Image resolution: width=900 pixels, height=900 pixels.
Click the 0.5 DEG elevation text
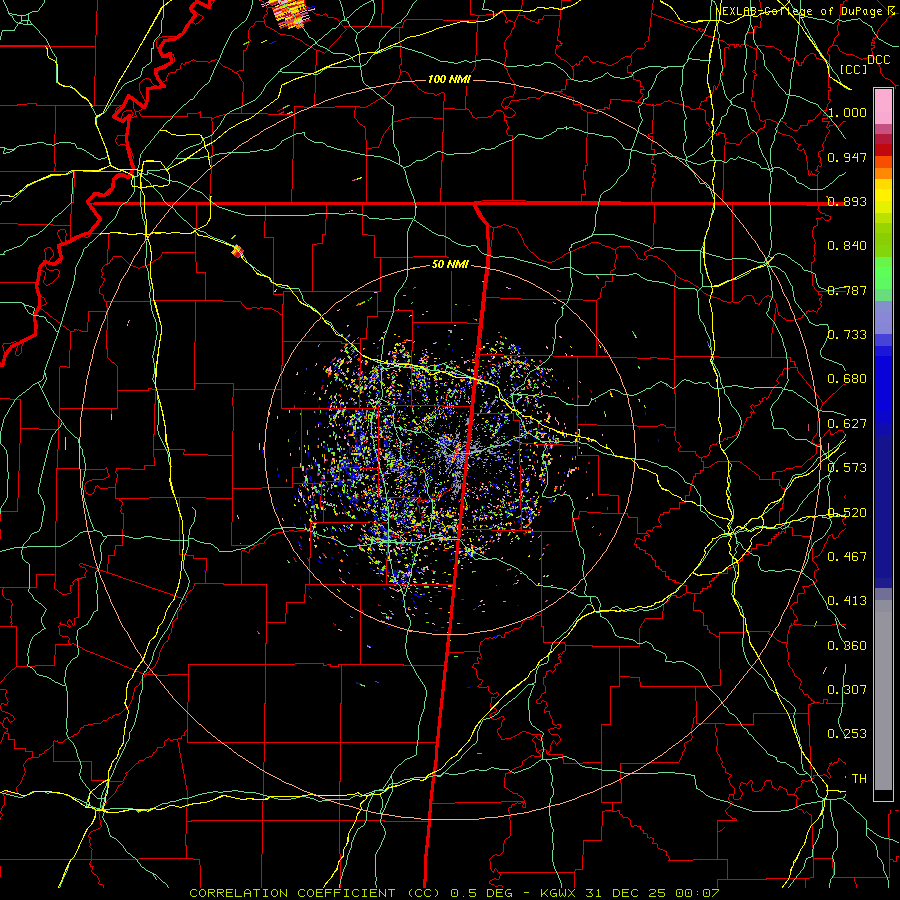[481, 893]
